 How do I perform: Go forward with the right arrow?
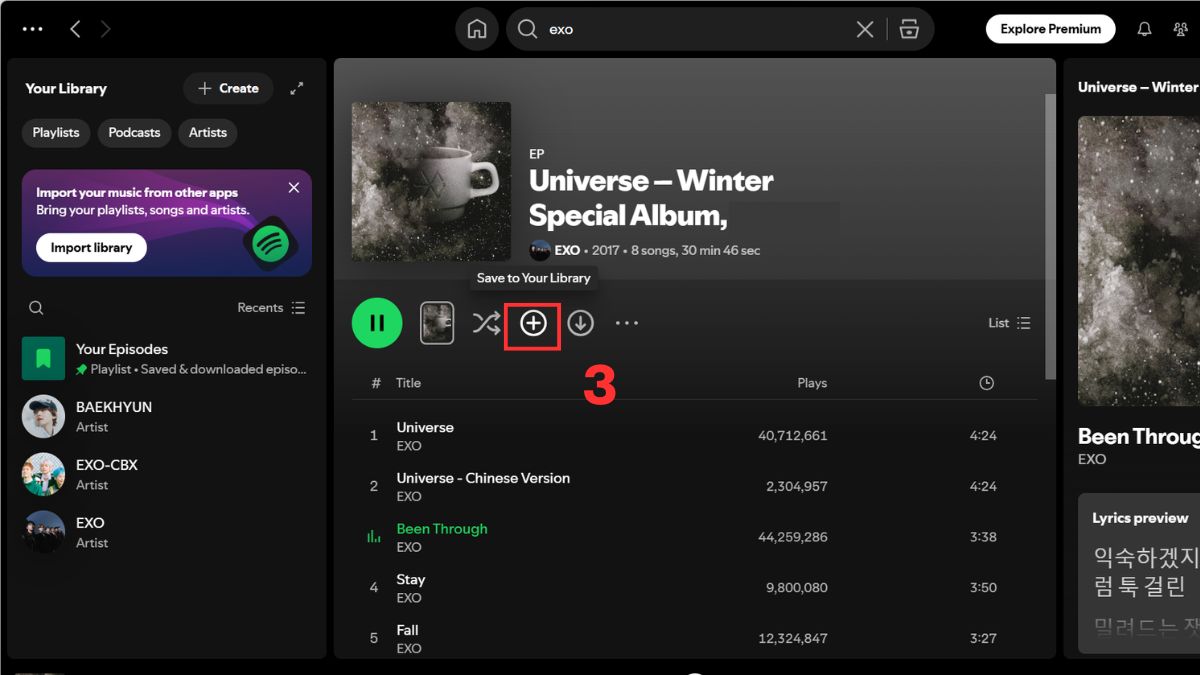tap(106, 29)
